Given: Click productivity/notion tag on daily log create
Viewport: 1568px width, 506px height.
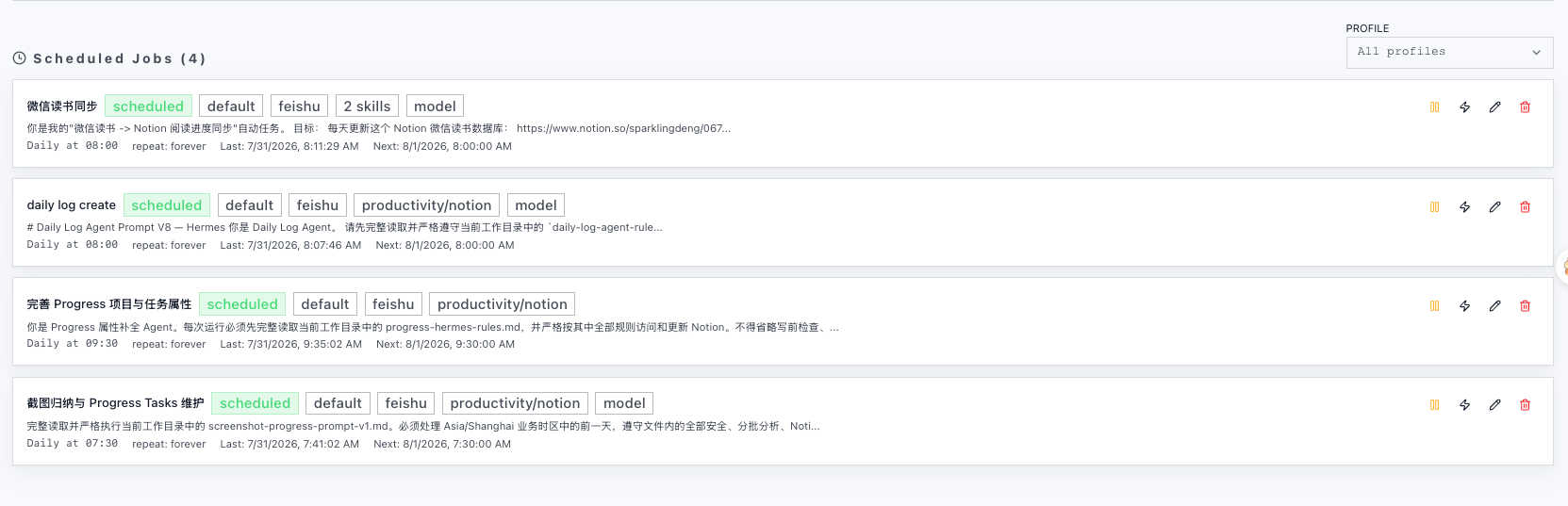Looking at the screenshot, I should (426, 205).
